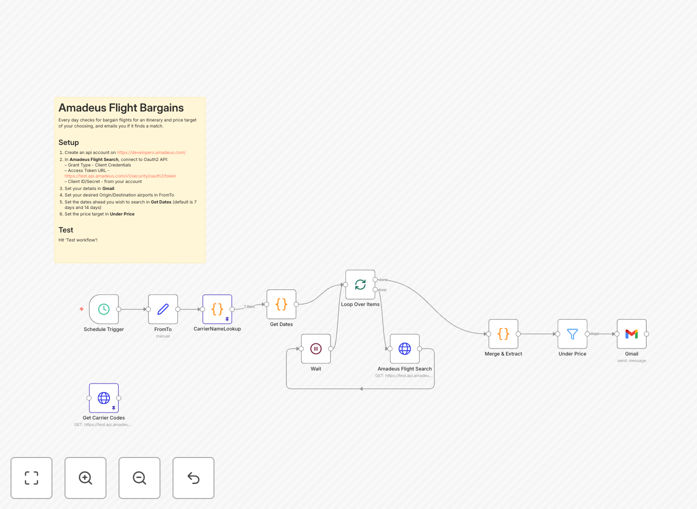
Task: Click the CarrierNameLookup label text
Action: coord(217,329)
